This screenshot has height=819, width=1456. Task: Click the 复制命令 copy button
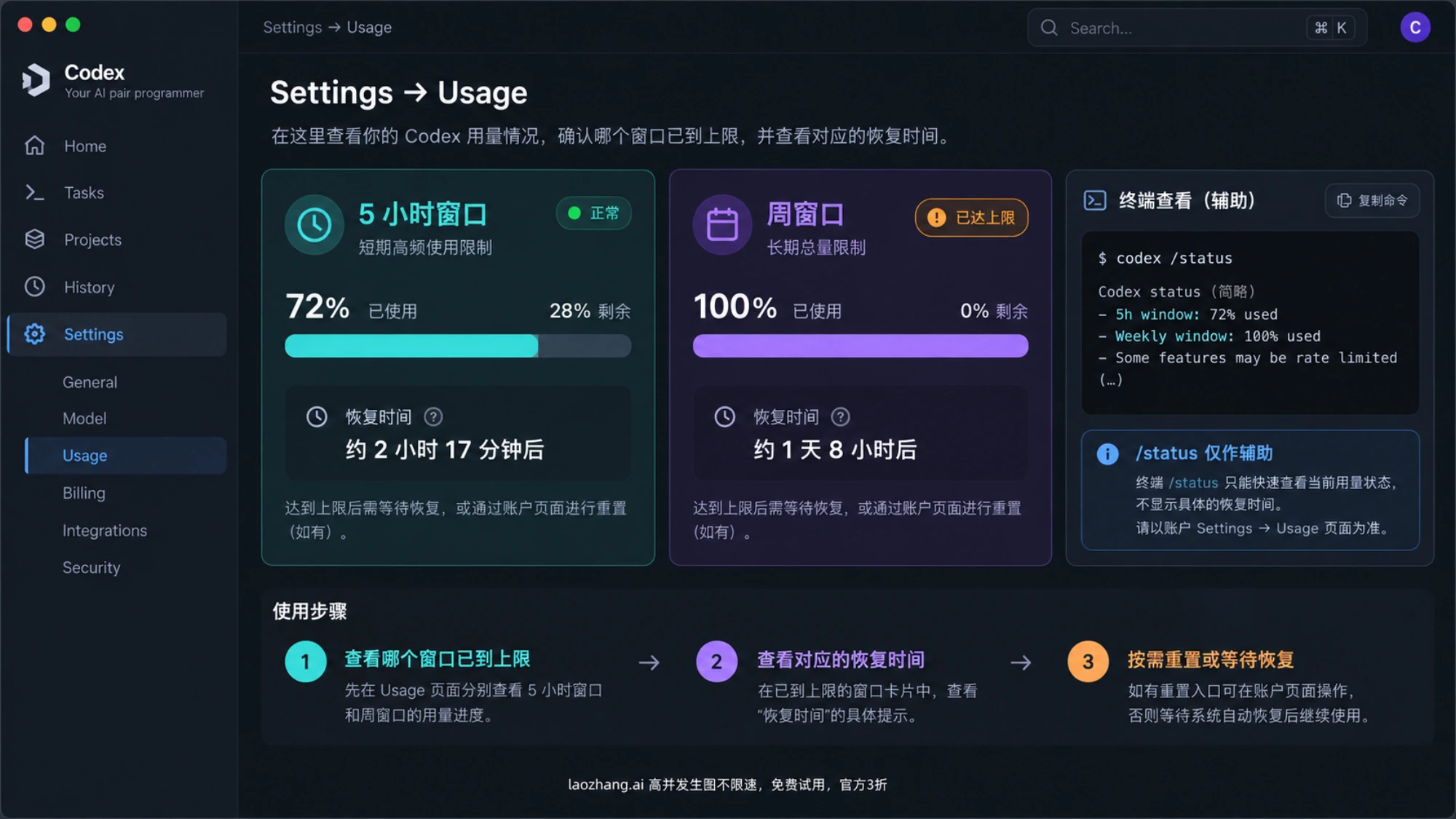pyautogui.click(x=1372, y=200)
